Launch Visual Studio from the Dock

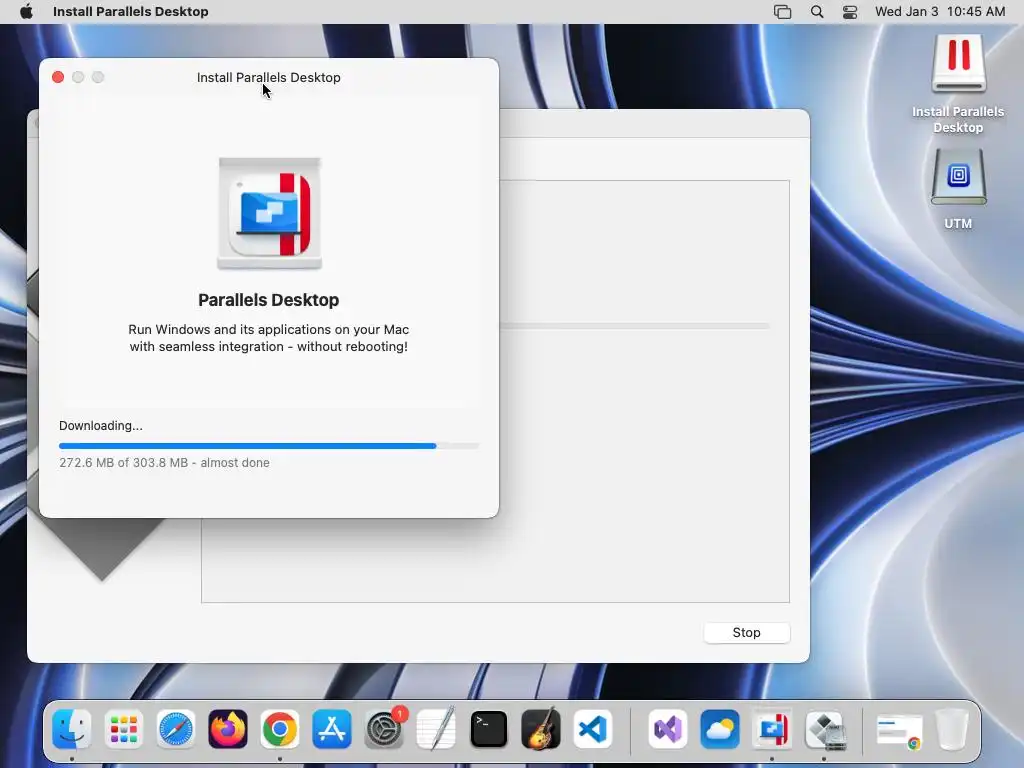[x=667, y=729]
